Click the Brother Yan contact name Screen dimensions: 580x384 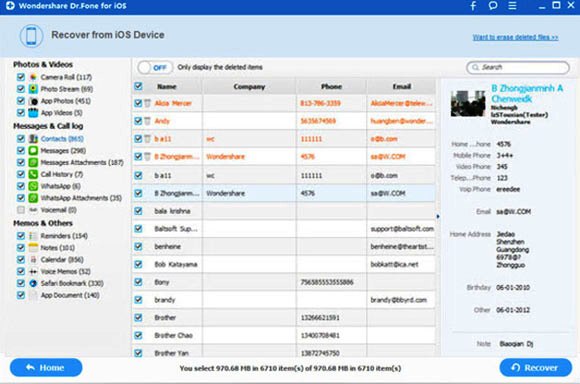[x=172, y=353]
